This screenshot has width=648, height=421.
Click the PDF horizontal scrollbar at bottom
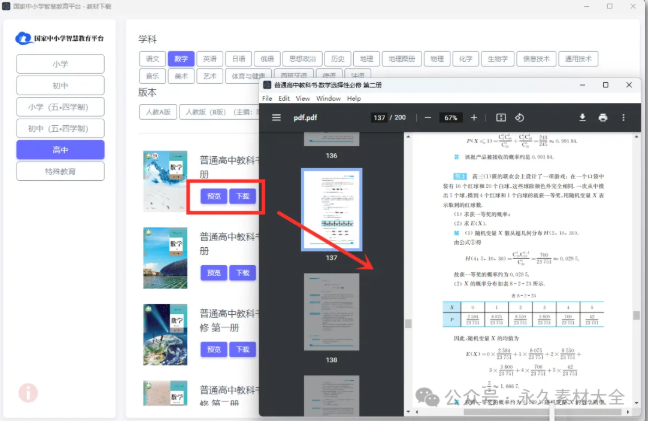[542, 412]
